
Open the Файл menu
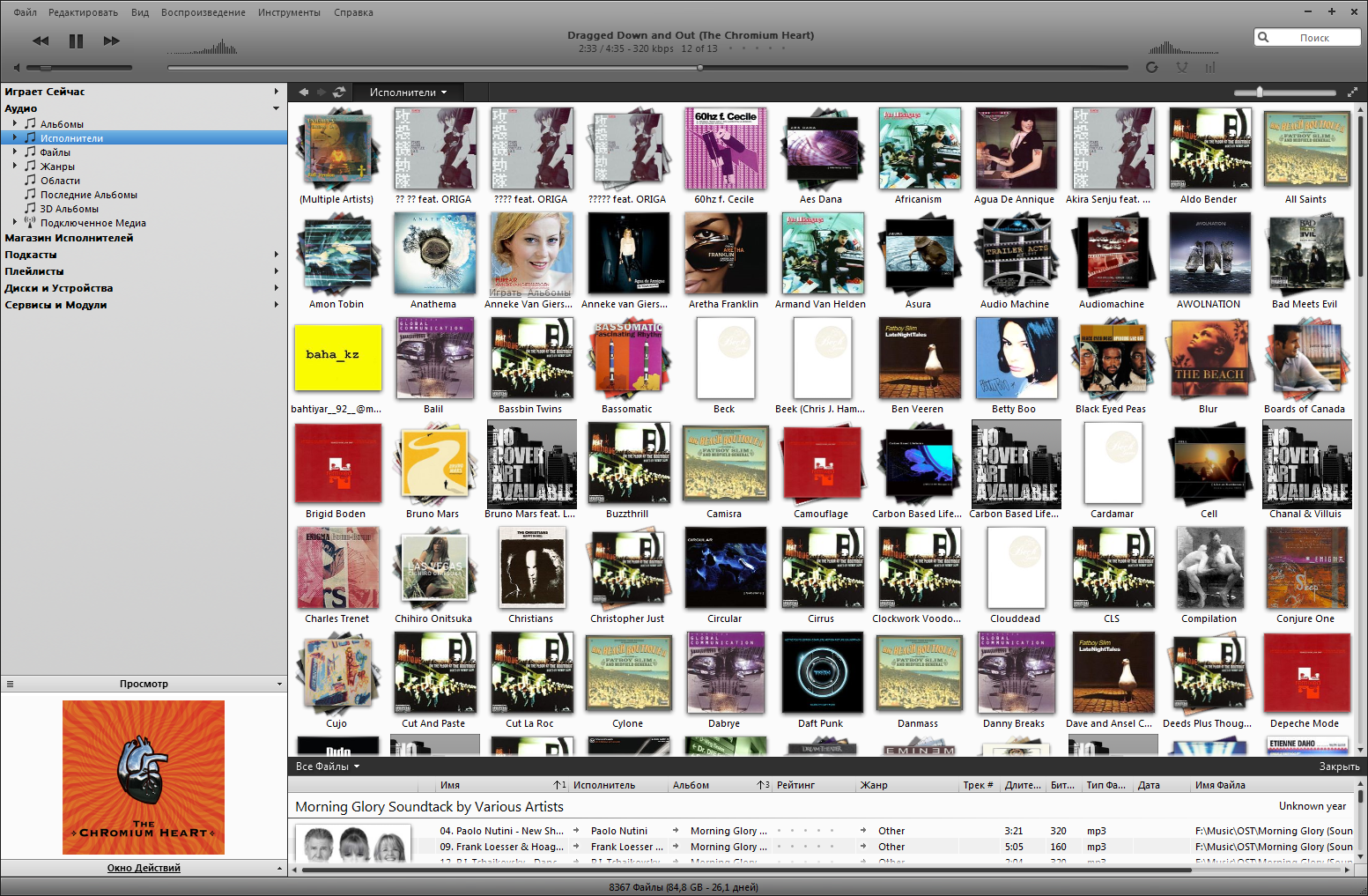[x=25, y=12]
